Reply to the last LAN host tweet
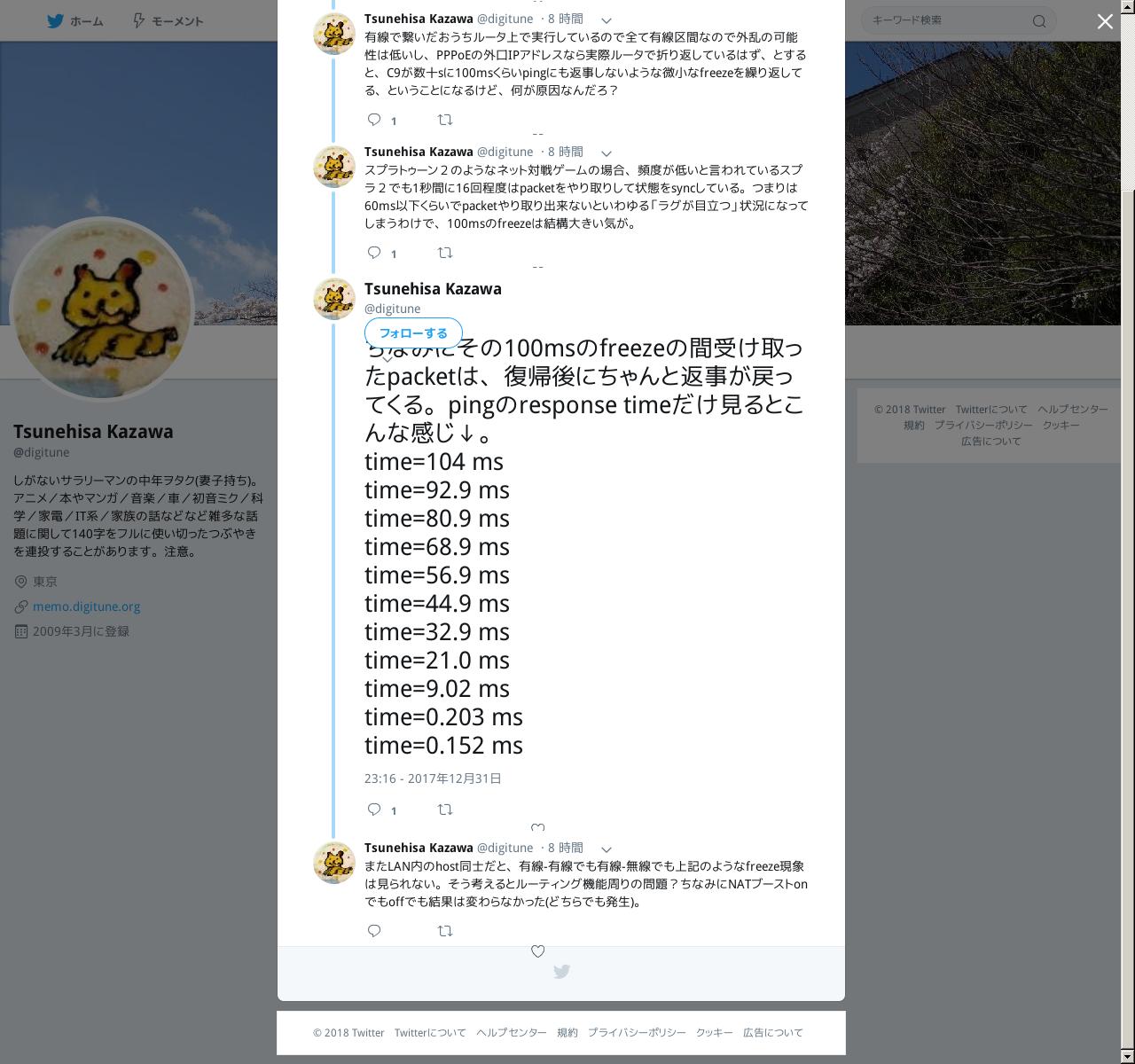This screenshot has height=1064, width=1135. (x=374, y=931)
